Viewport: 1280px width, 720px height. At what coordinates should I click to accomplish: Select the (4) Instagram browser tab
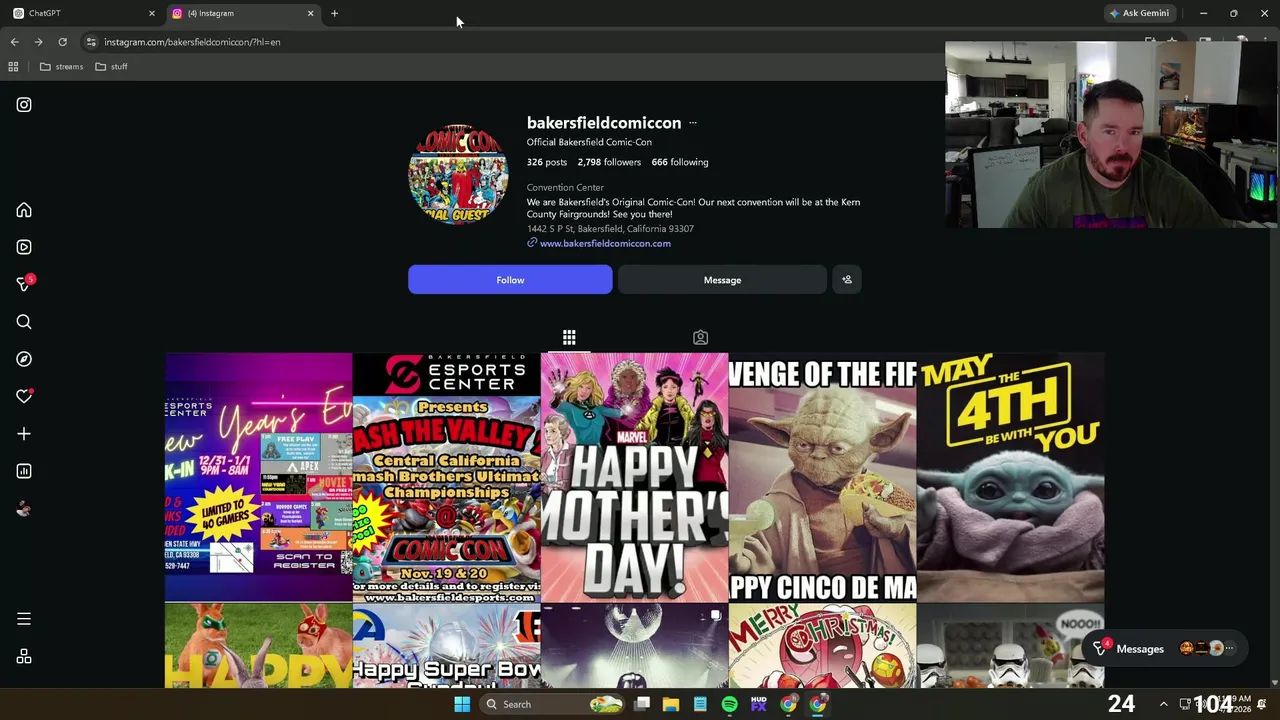point(240,13)
